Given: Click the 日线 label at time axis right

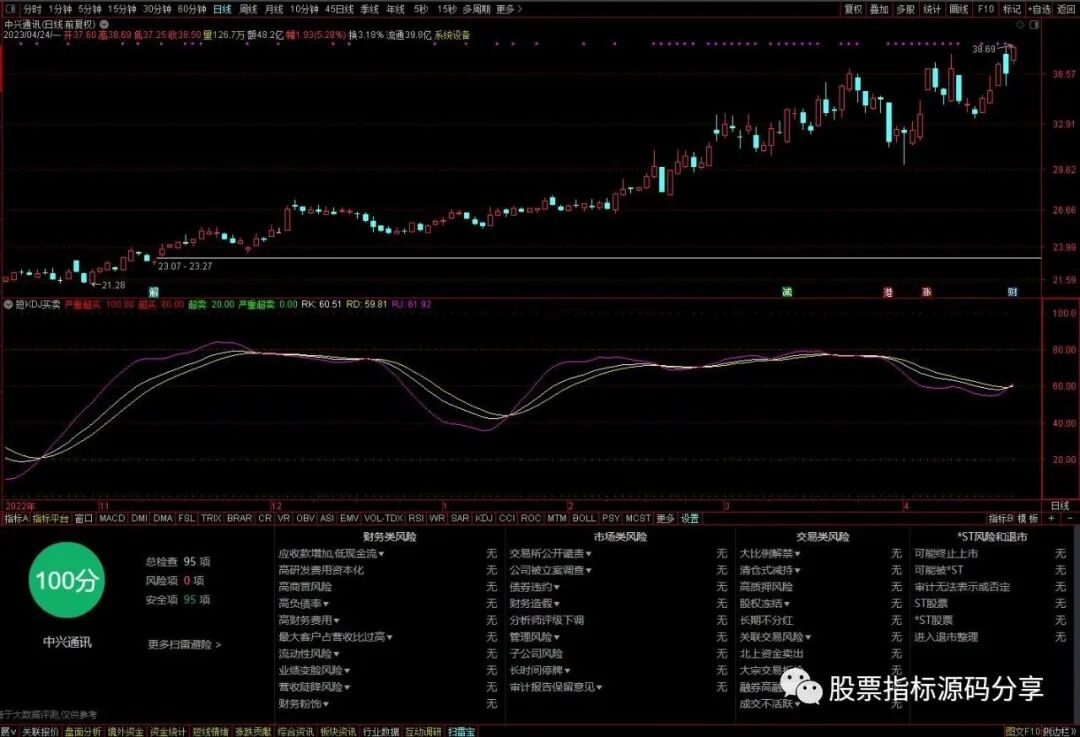Looking at the screenshot, I should tap(1060, 506).
